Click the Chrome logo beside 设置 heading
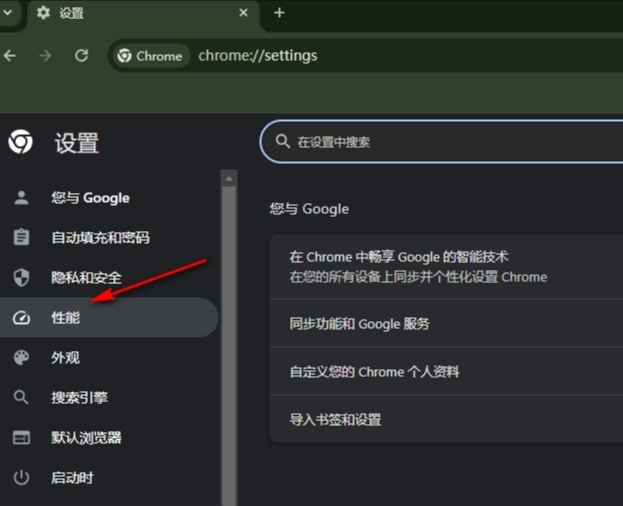Screen dimensions: 623x506 pos(20,142)
